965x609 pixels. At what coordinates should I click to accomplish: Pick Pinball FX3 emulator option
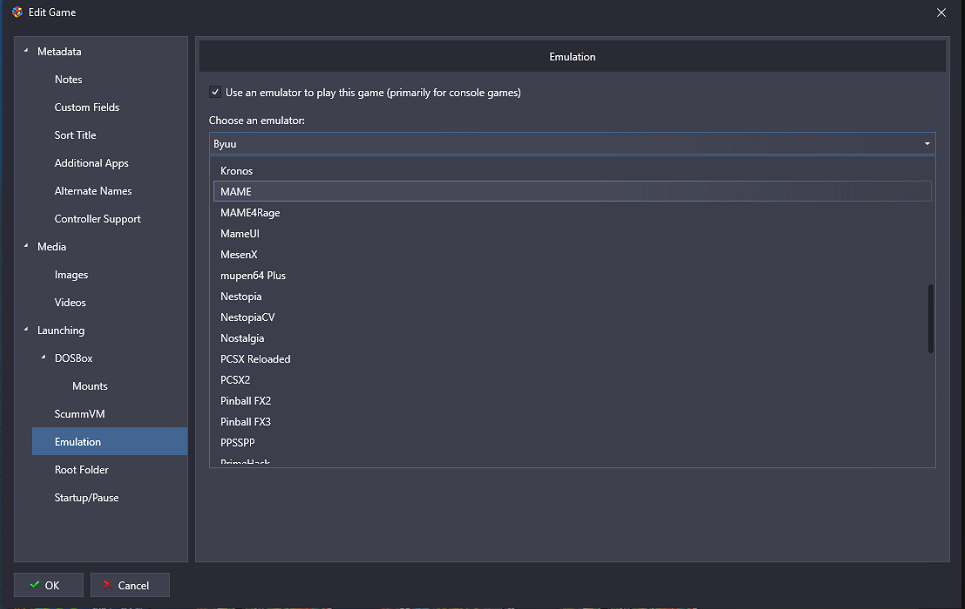tap(572, 422)
